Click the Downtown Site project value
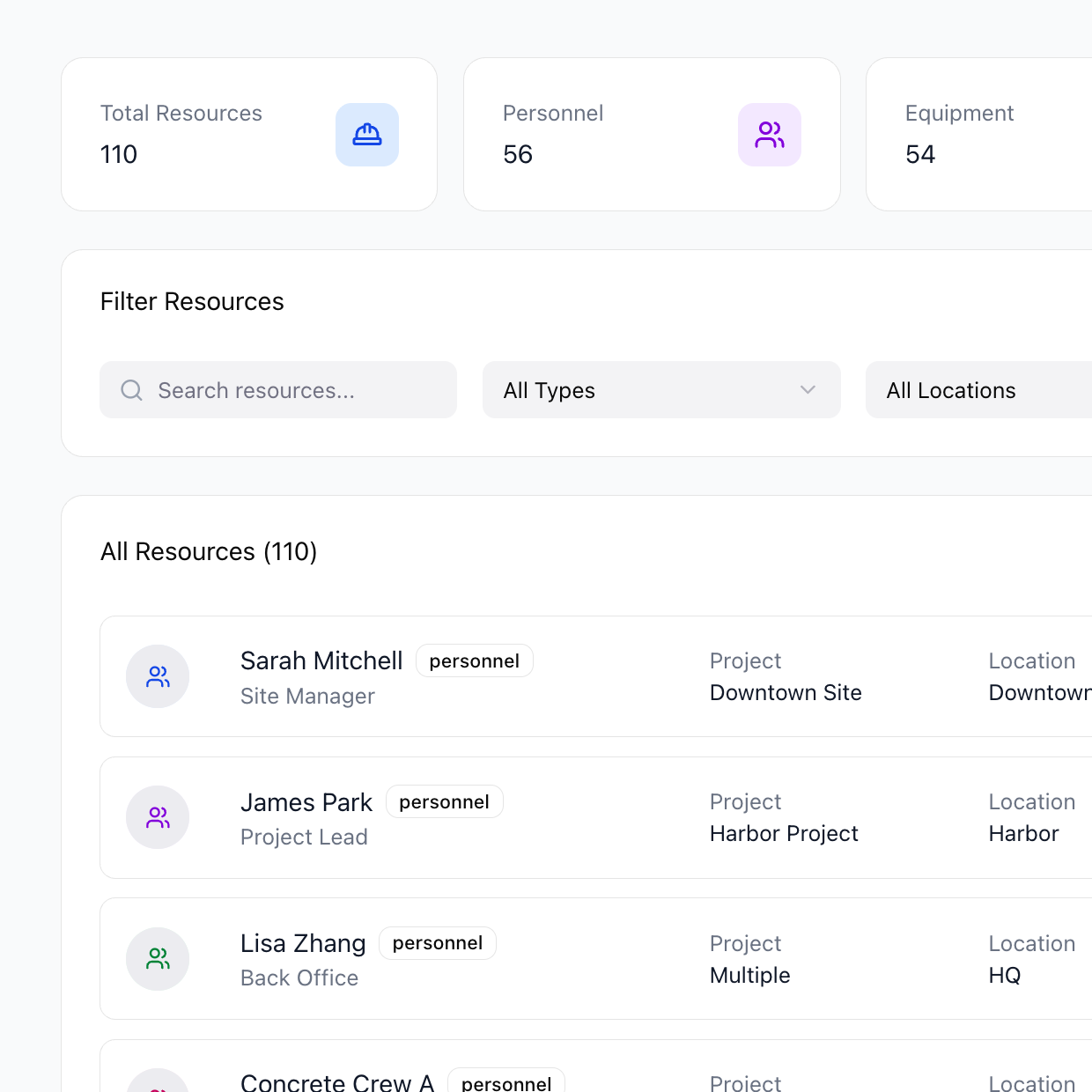Viewport: 1092px width, 1092px height. tap(786, 692)
